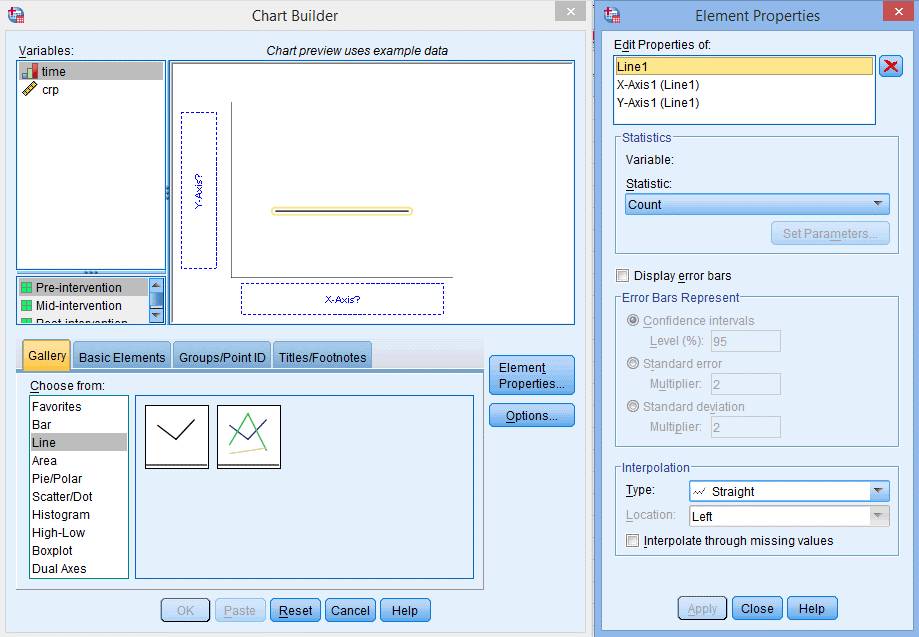Choose Dual Axes in gallery list

(79, 568)
